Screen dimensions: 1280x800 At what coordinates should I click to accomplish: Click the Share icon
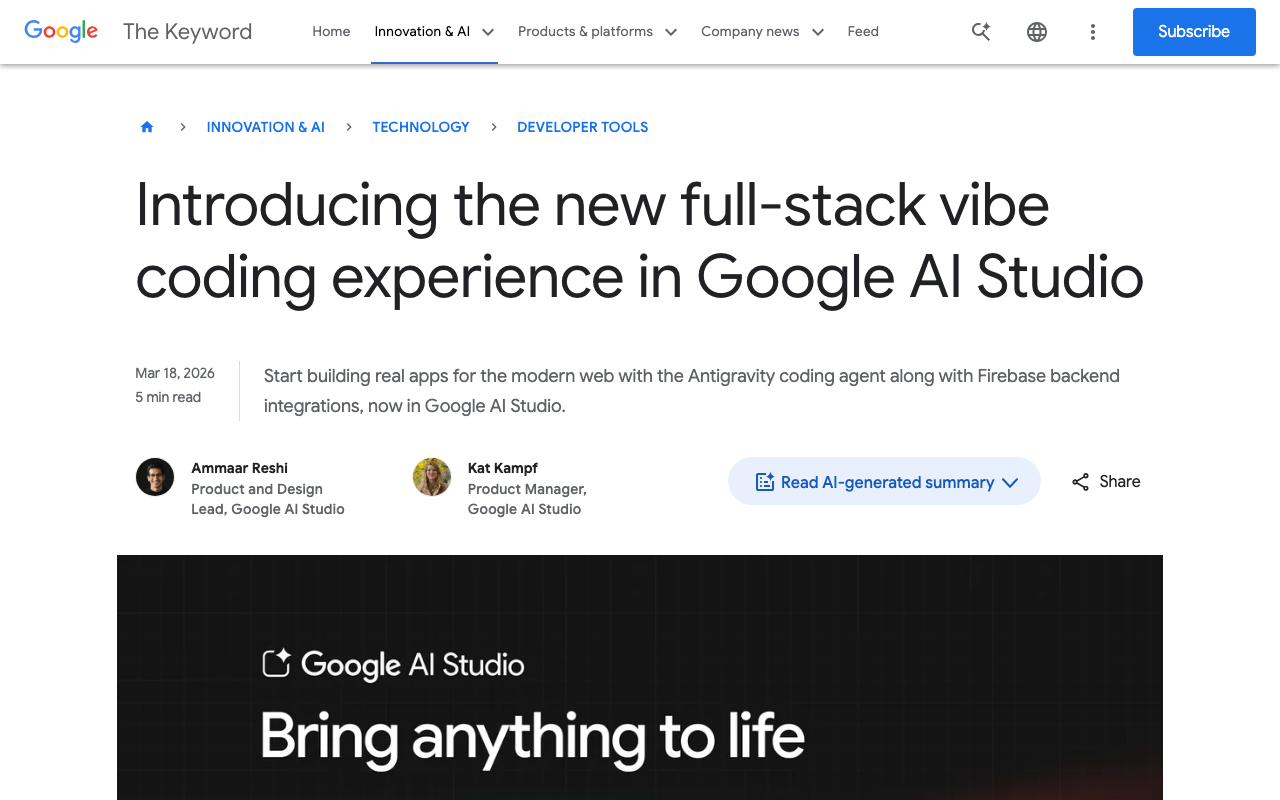click(x=1081, y=482)
